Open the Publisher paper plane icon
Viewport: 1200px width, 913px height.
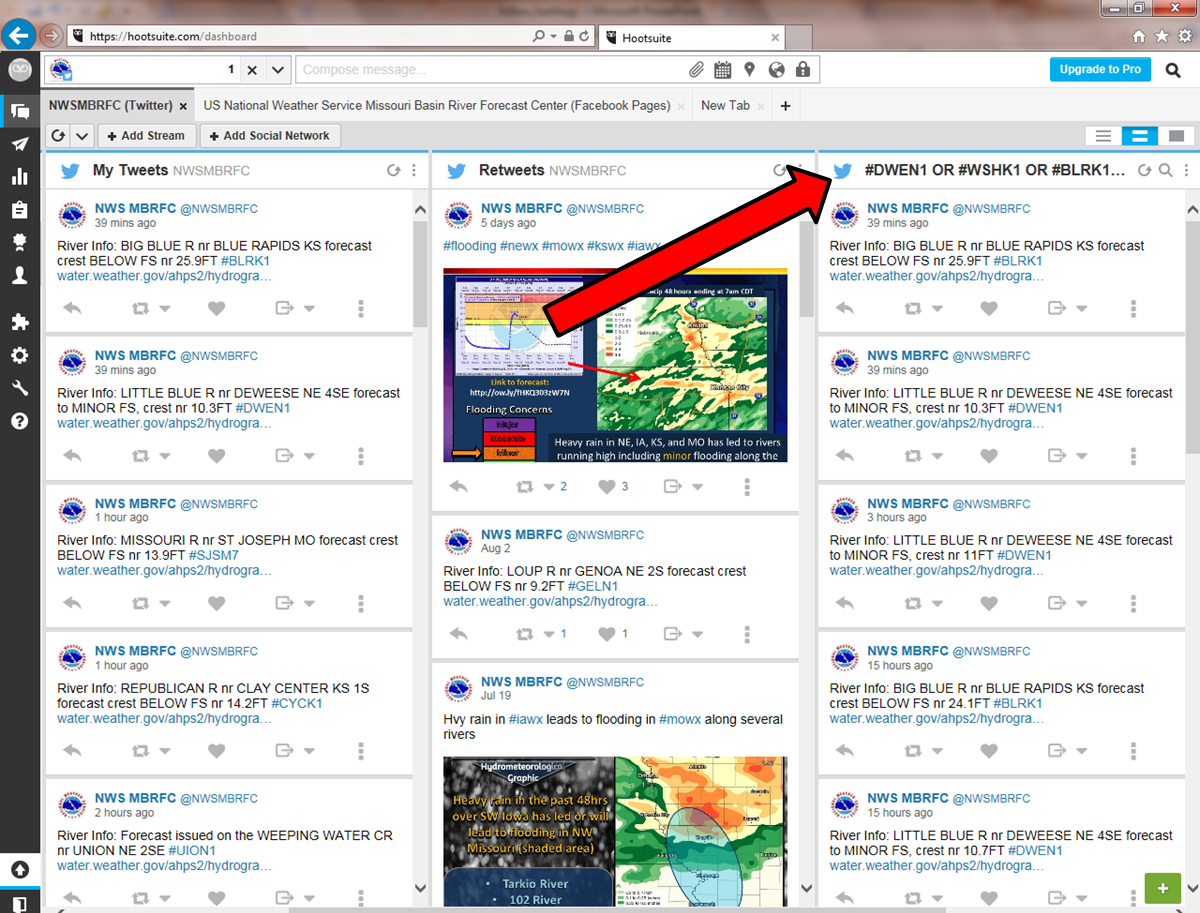pyautogui.click(x=19, y=144)
